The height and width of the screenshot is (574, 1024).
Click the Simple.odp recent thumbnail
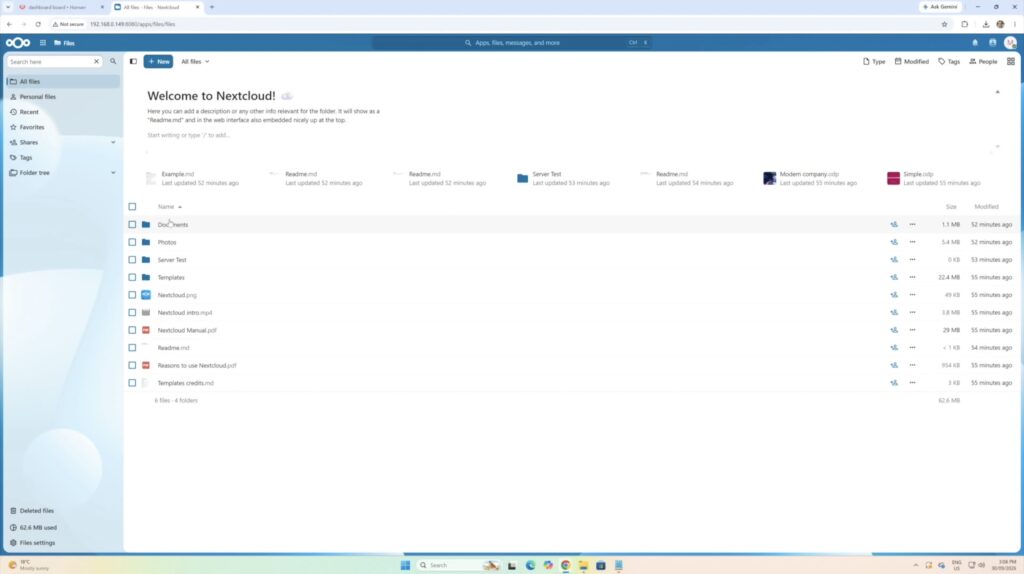[893, 178]
